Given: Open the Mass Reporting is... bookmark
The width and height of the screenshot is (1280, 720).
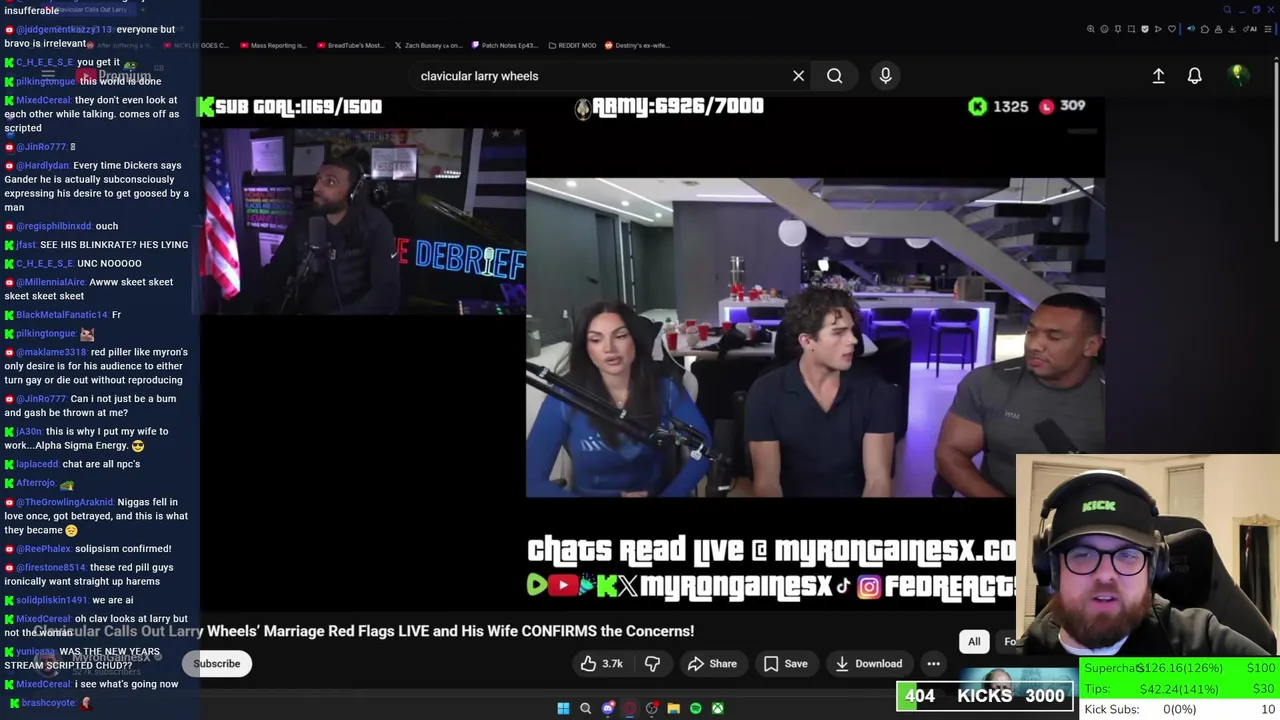Looking at the screenshot, I should (273, 45).
